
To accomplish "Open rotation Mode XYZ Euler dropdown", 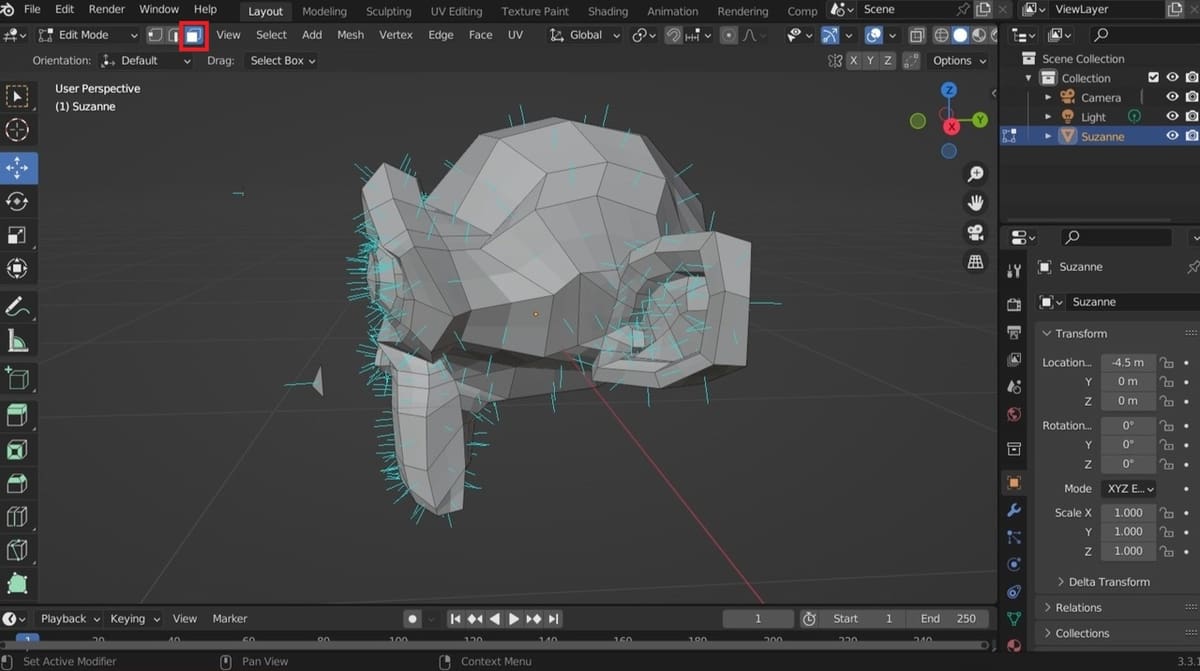I will point(1128,489).
